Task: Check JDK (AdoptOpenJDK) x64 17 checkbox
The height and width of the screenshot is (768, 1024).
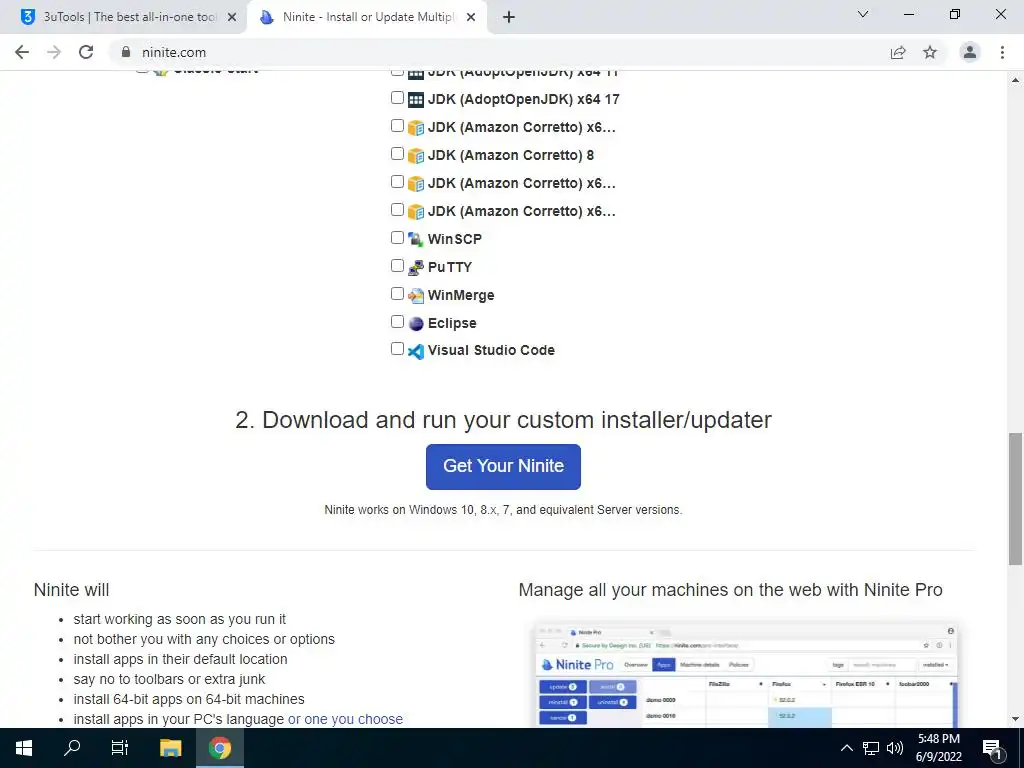Action: click(x=397, y=98)
